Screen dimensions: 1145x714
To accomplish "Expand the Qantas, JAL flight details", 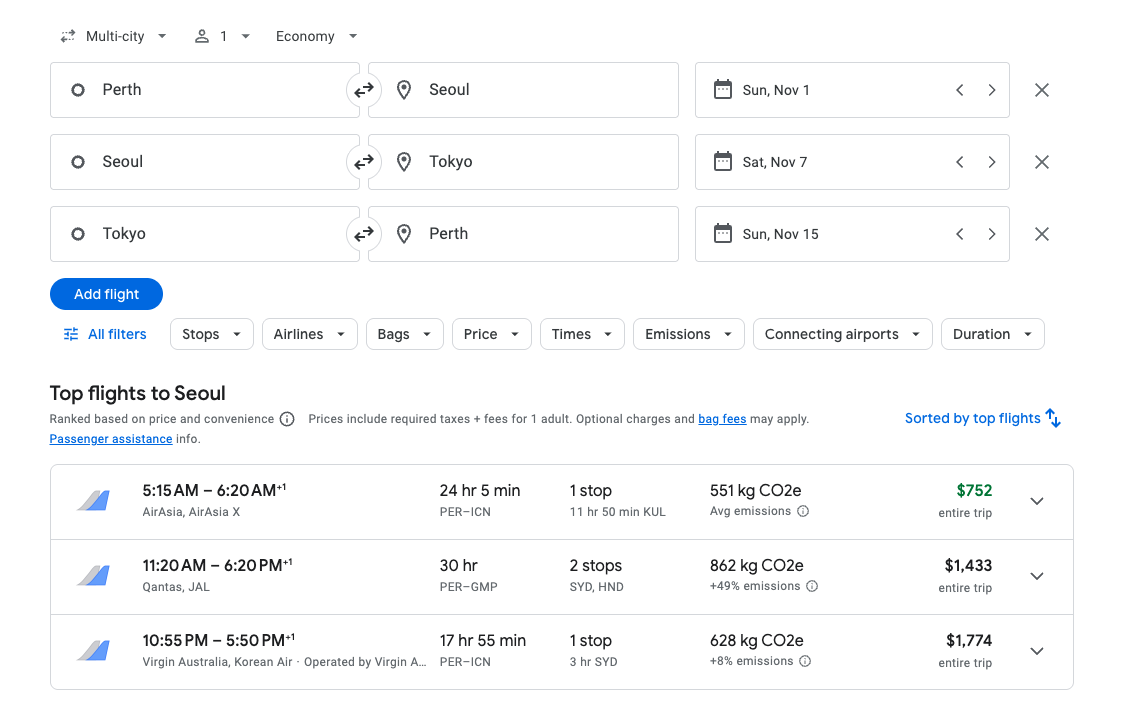I will click(1036, 576).
